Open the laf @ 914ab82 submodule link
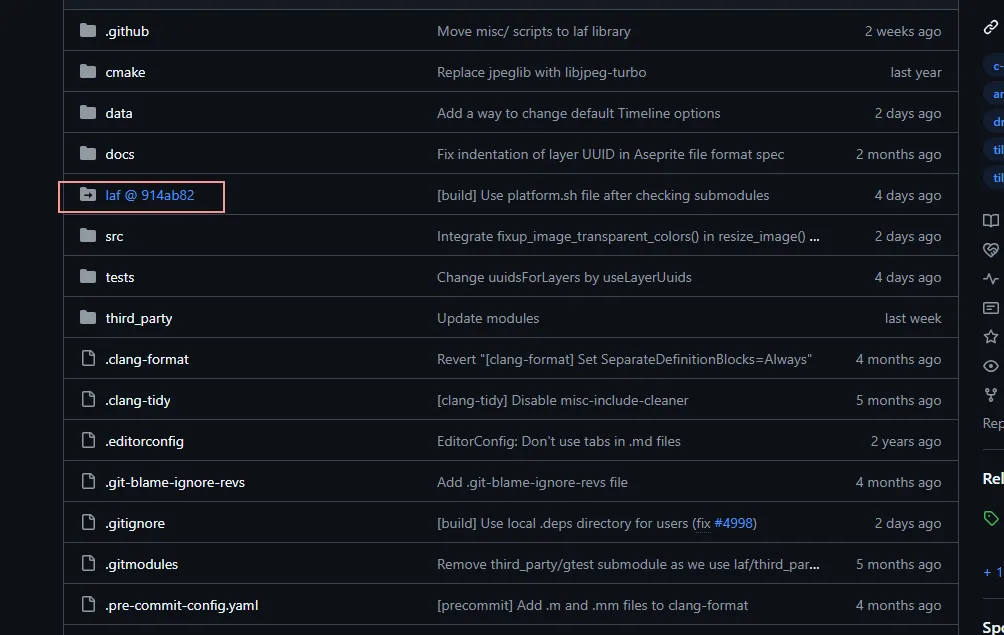Viewport: 1004px width, 635px height. coord(150,195)
